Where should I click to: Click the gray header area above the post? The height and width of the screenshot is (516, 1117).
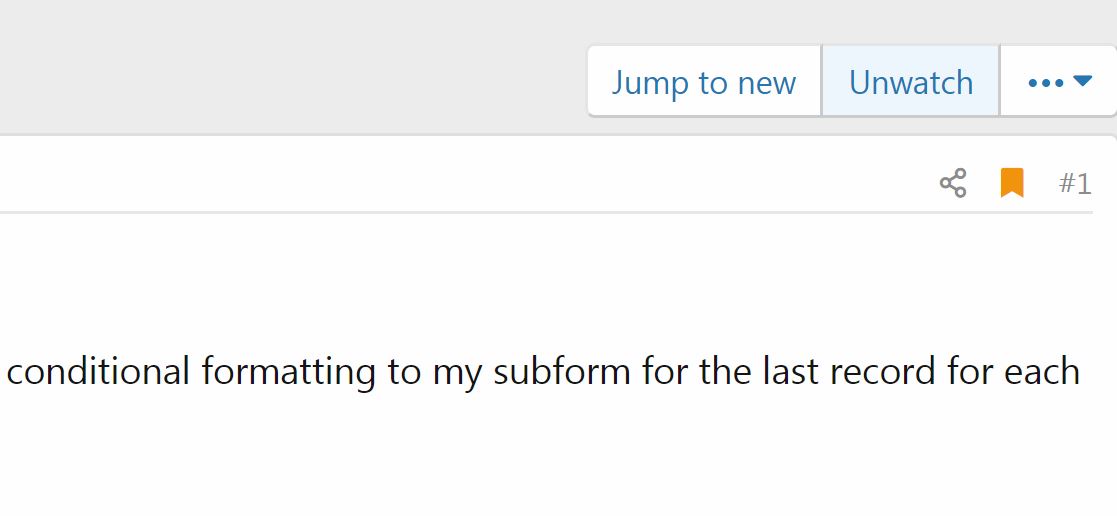pyautogui.click(x=285, y=64)
